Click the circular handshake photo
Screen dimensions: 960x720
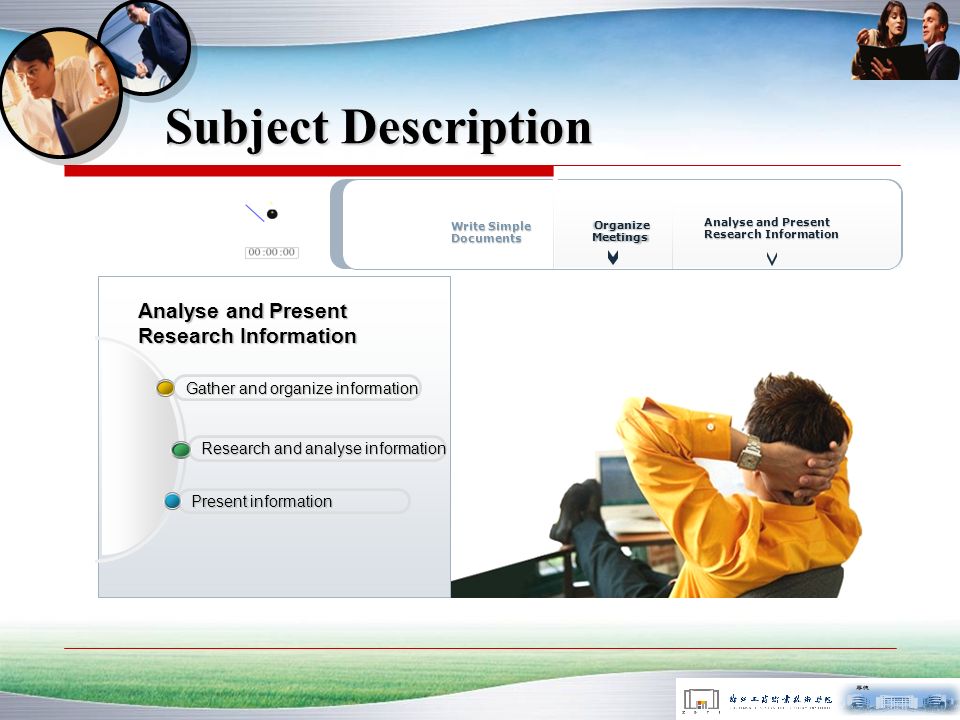145,48
